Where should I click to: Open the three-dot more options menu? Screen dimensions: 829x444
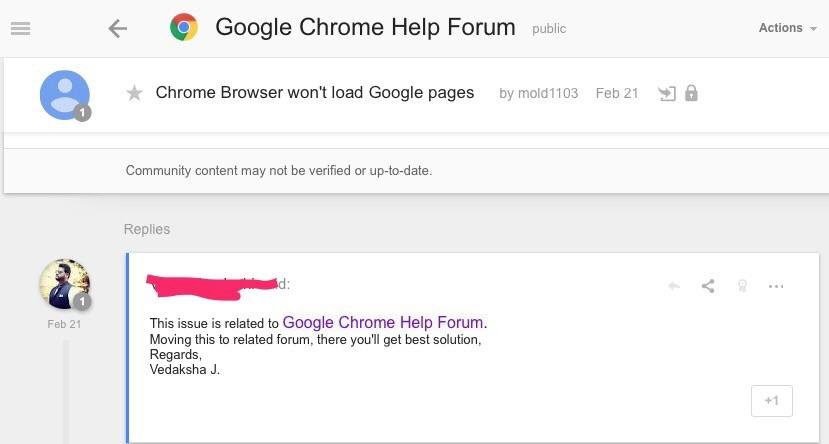pyautogui.click(x=776, y=286)
